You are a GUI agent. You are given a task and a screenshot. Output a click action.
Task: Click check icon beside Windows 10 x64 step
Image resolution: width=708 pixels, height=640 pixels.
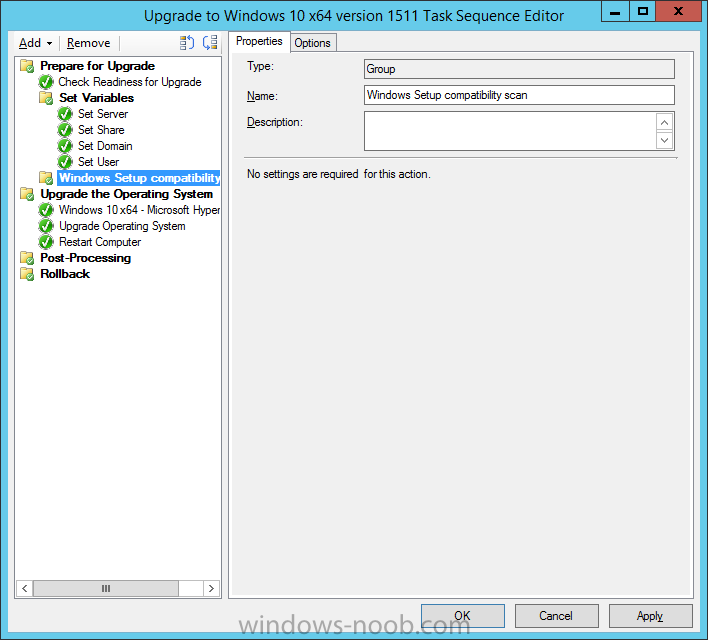(x=46, y=210)
